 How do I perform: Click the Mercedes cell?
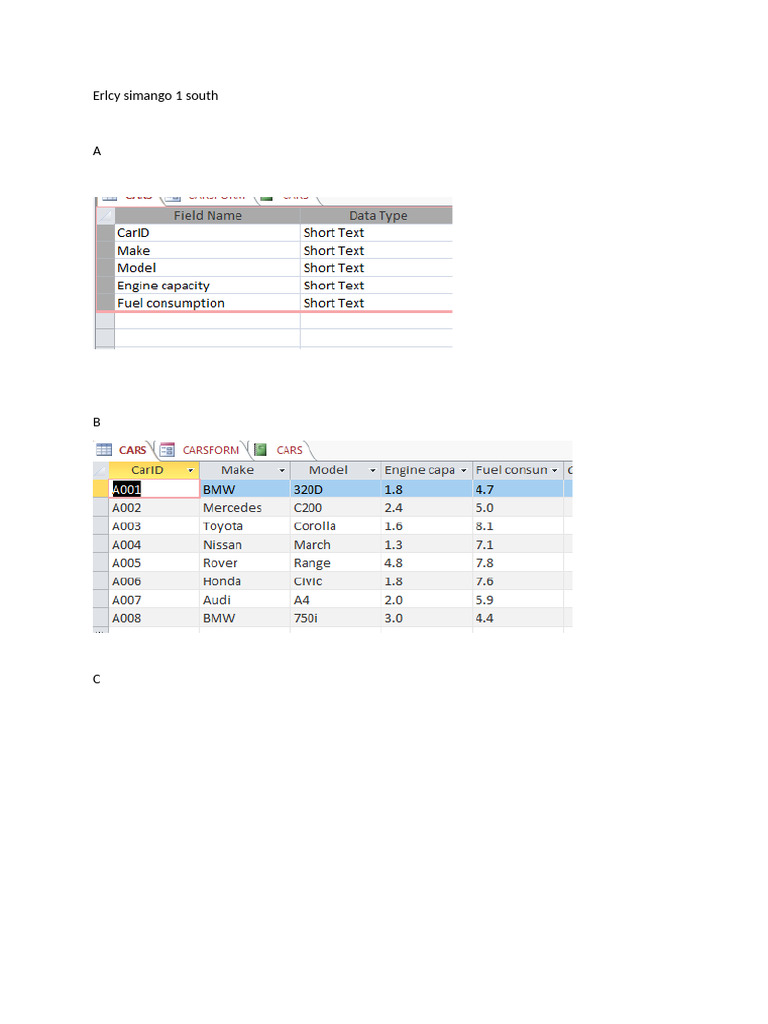click(245, 507)
